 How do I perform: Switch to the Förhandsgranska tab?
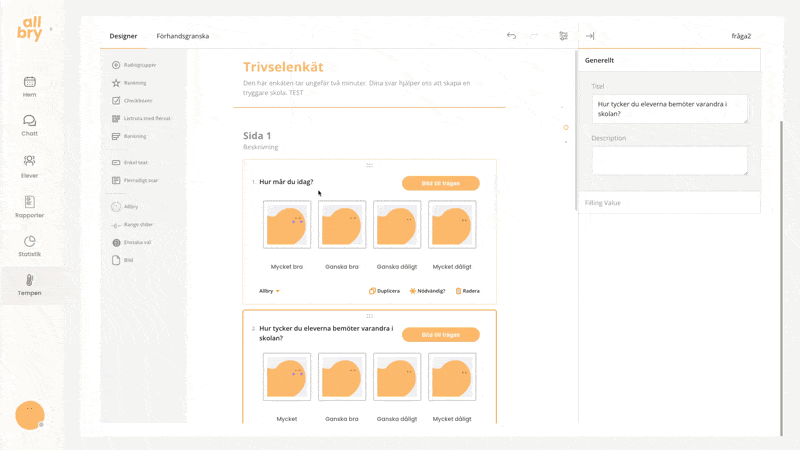tap(183, 36)
